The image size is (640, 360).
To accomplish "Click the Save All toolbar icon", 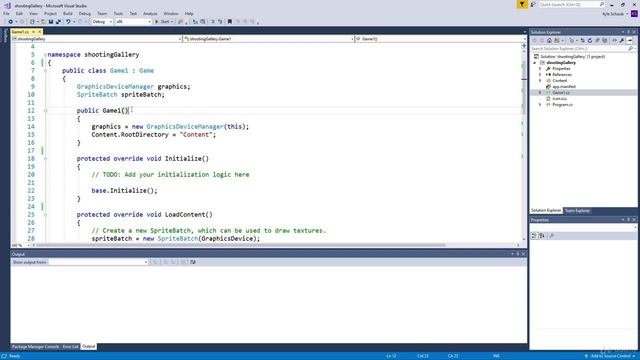I will point(58,22).
